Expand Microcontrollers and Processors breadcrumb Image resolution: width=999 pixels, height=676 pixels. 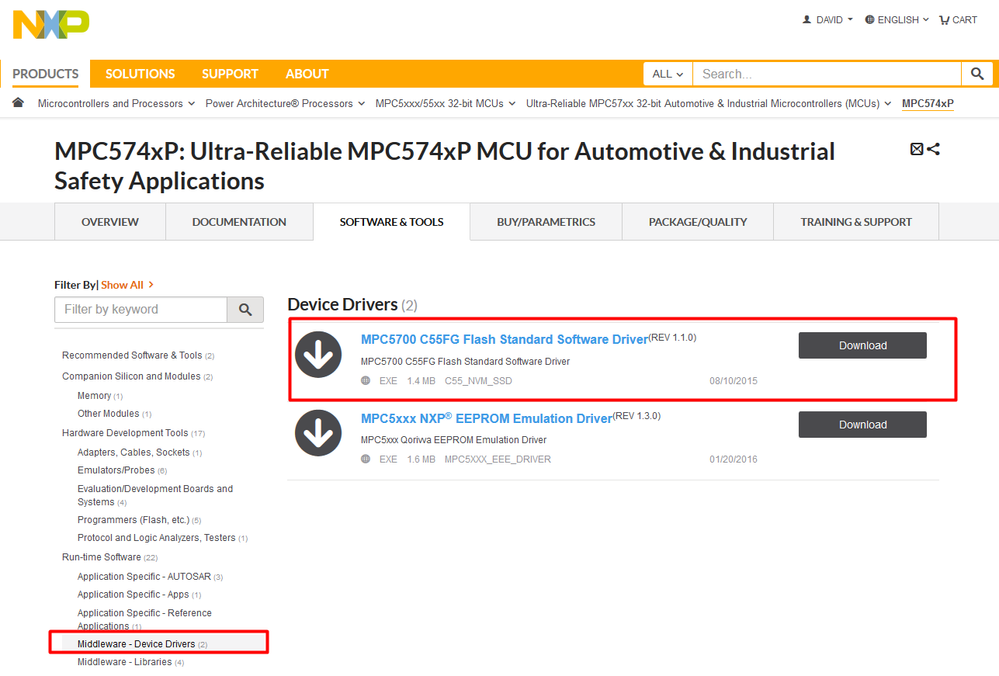(x=116, y=103)
